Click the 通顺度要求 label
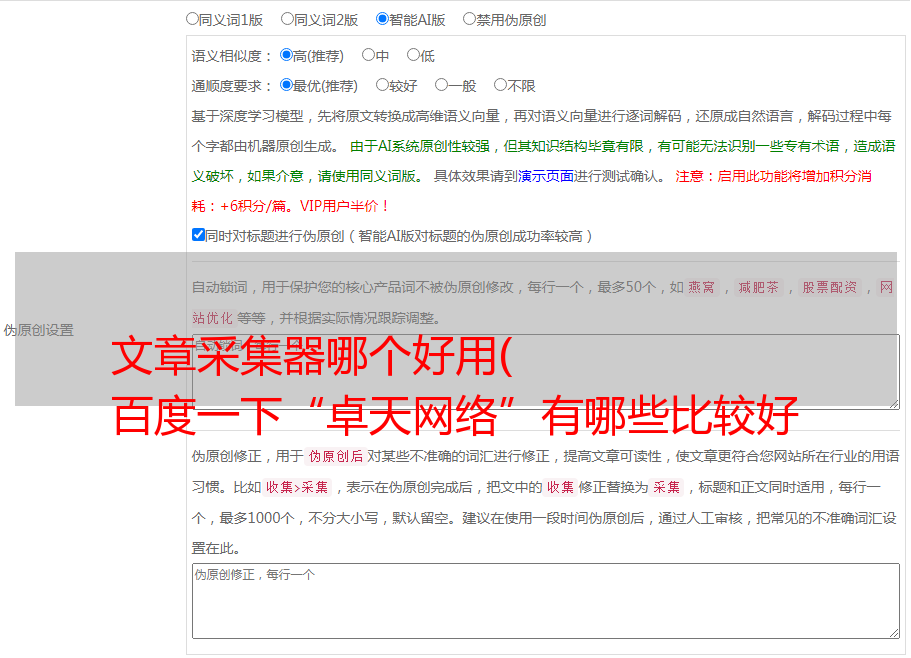911x658 pixels. click(232, 87)
